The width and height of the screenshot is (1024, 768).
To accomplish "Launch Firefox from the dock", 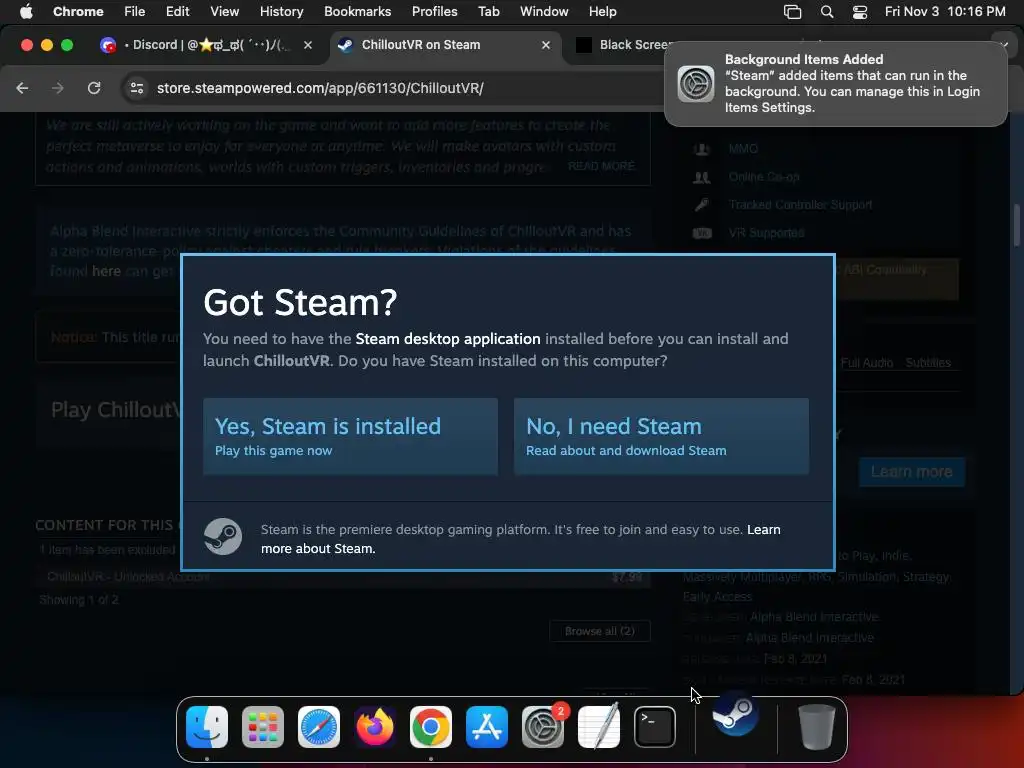I will 375,727.
